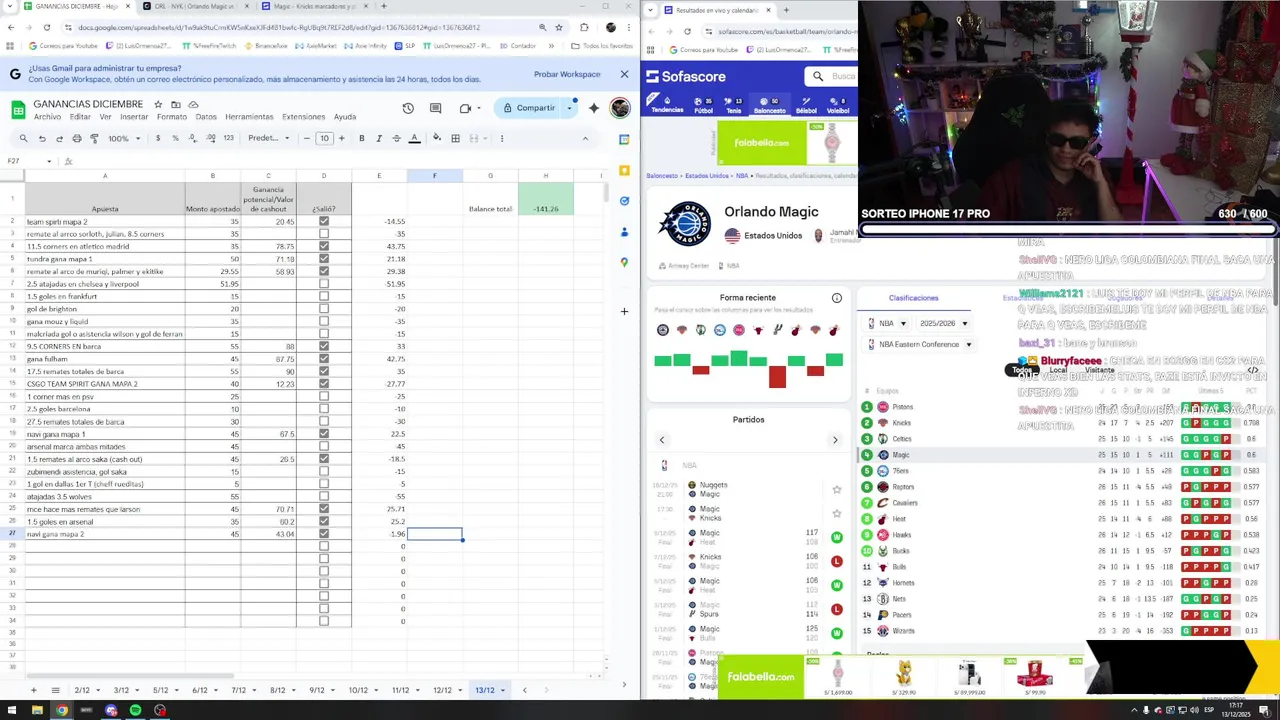Open the cell name box dropdown
Viewport: 1280px width, 720px height.
click(x=48, y=161)
